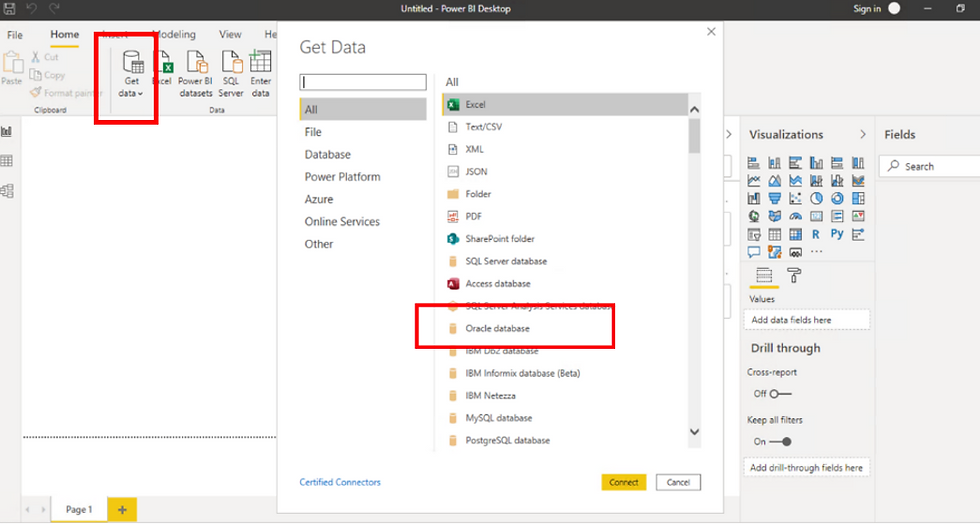Close the Get Data dialog

pyautogui.click(x=711, y=31)
